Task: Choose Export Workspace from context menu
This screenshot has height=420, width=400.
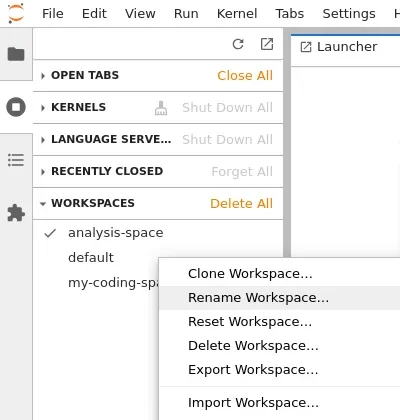Action: pyautogui.click(x=279, y=370)
